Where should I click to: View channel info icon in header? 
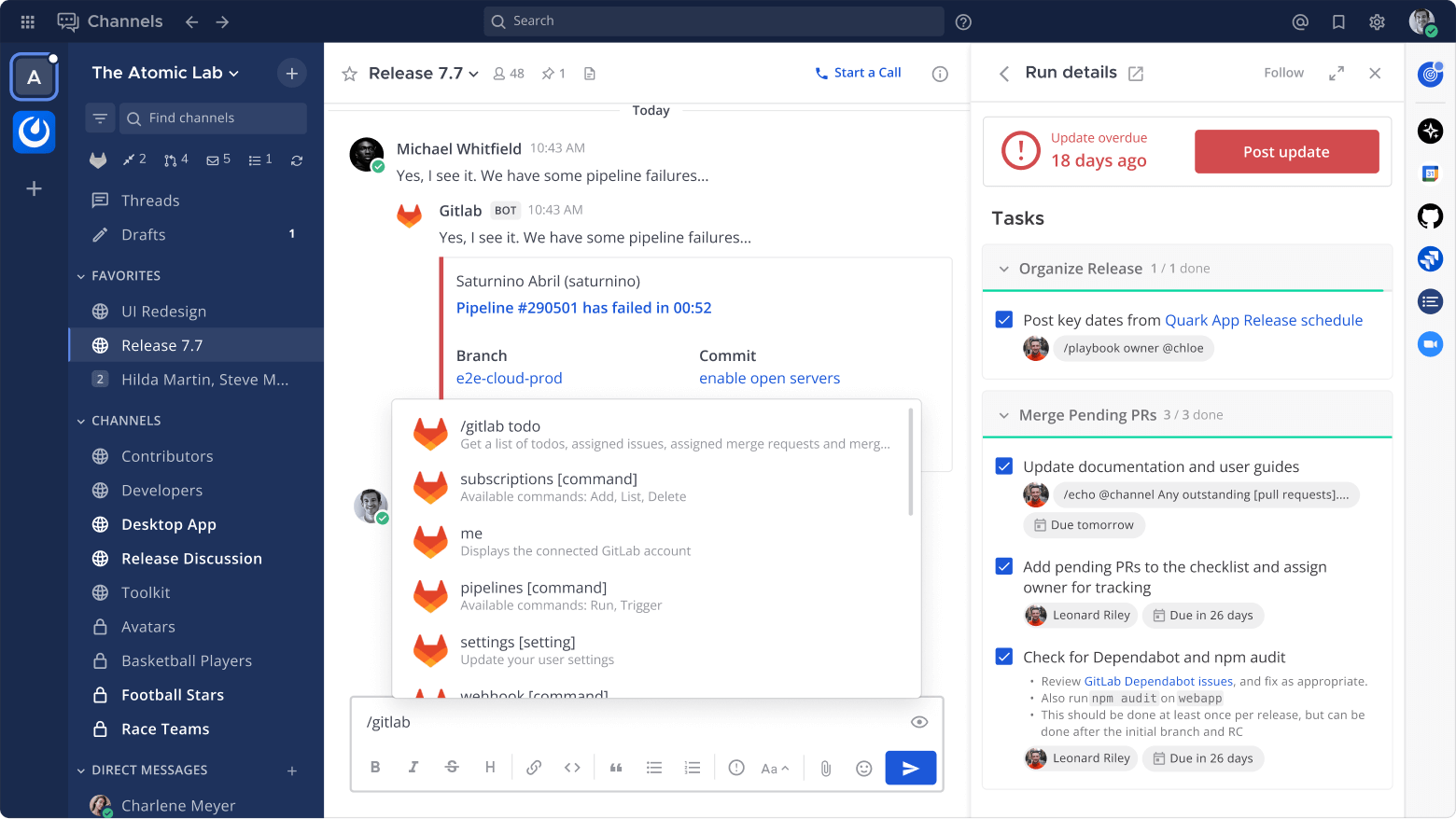(x=940, y=74)
